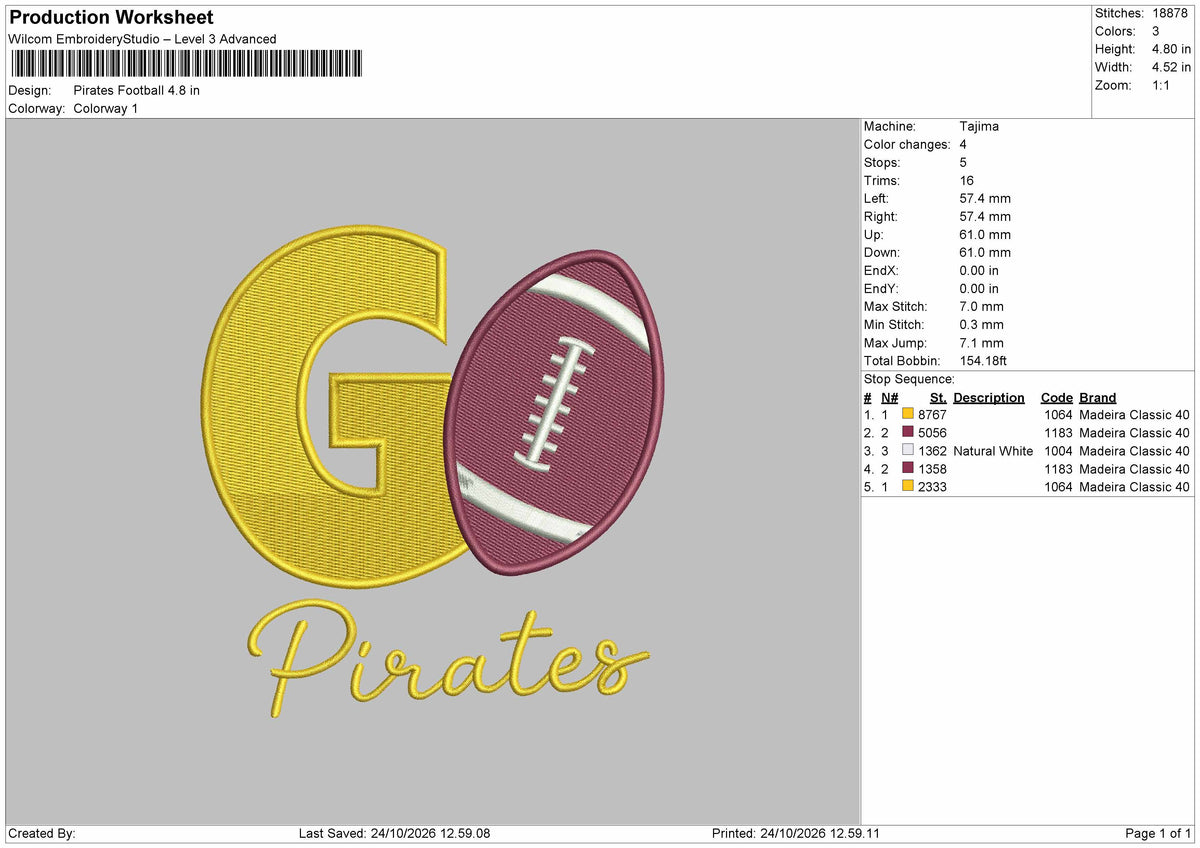Click the maroon swatch in the 1358 stitch row

tap(908, 469)
